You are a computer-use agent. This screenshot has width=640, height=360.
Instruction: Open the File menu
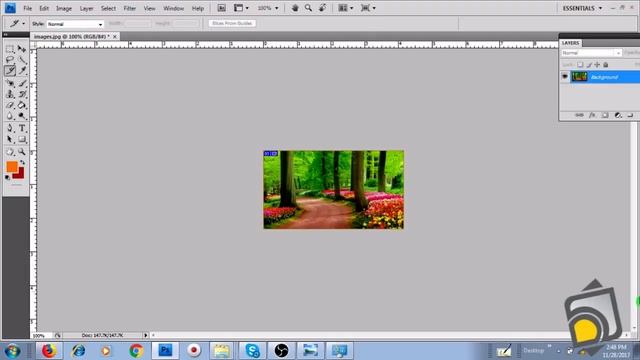(x=28, y=8)
